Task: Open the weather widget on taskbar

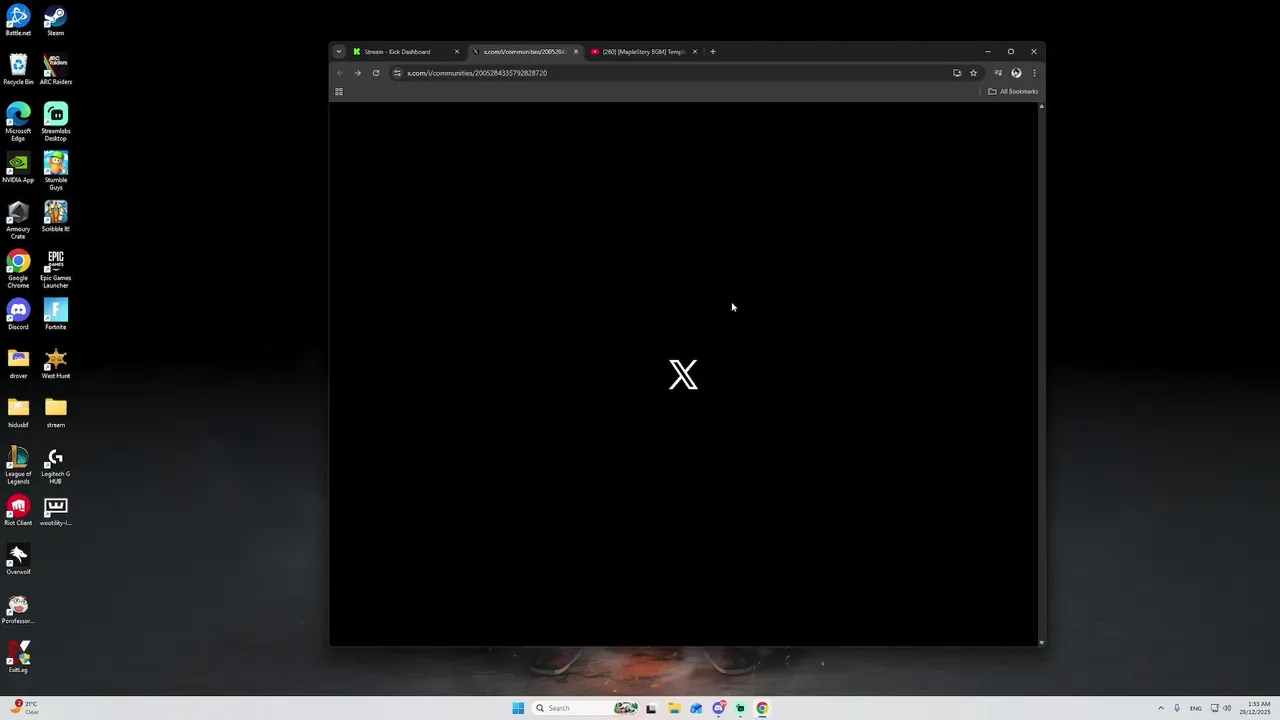Action: (26, 708)
